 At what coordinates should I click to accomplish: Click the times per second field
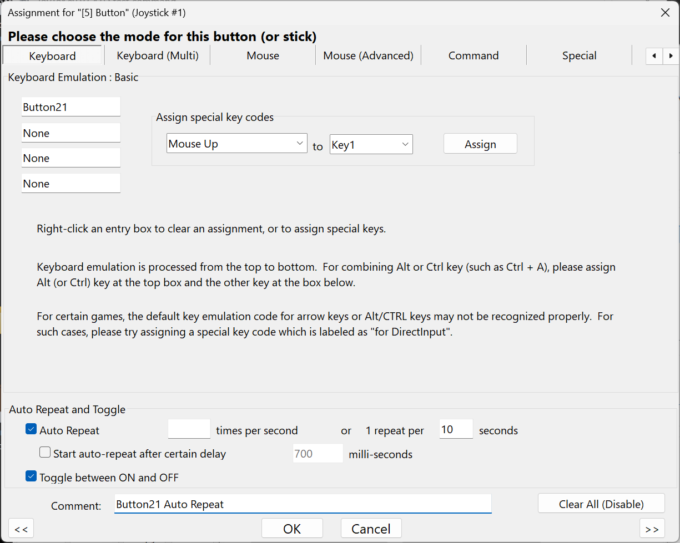[189, 429]
